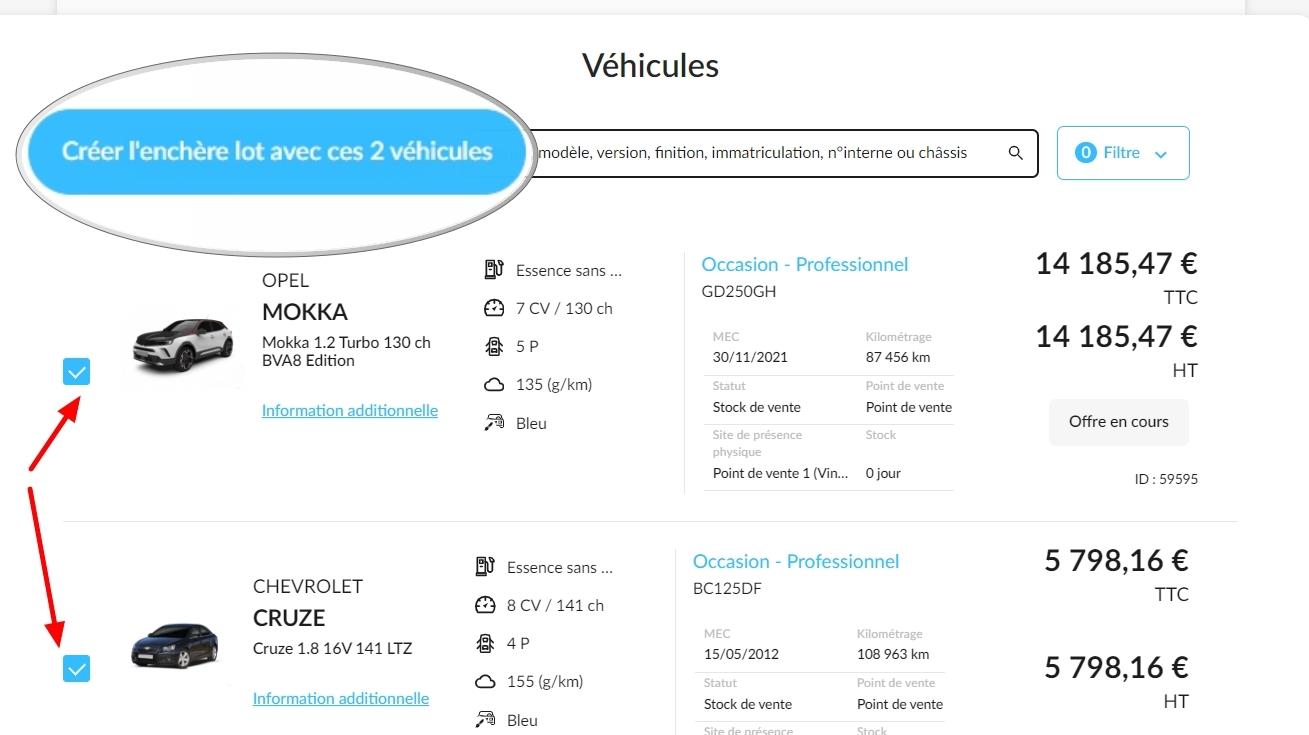1309x735 pixels.
Task: Click the MOKKA model name
Action: tap(305, 311)
